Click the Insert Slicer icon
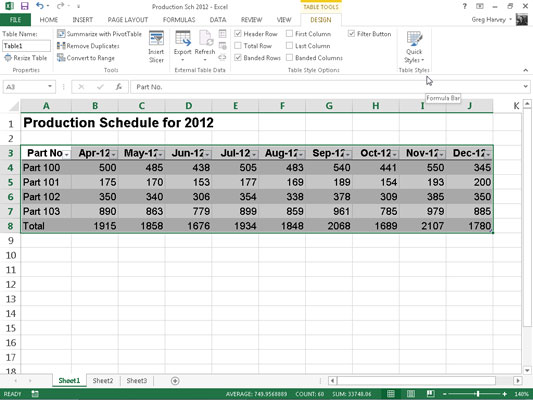533x400 pixels. point(156,38)
